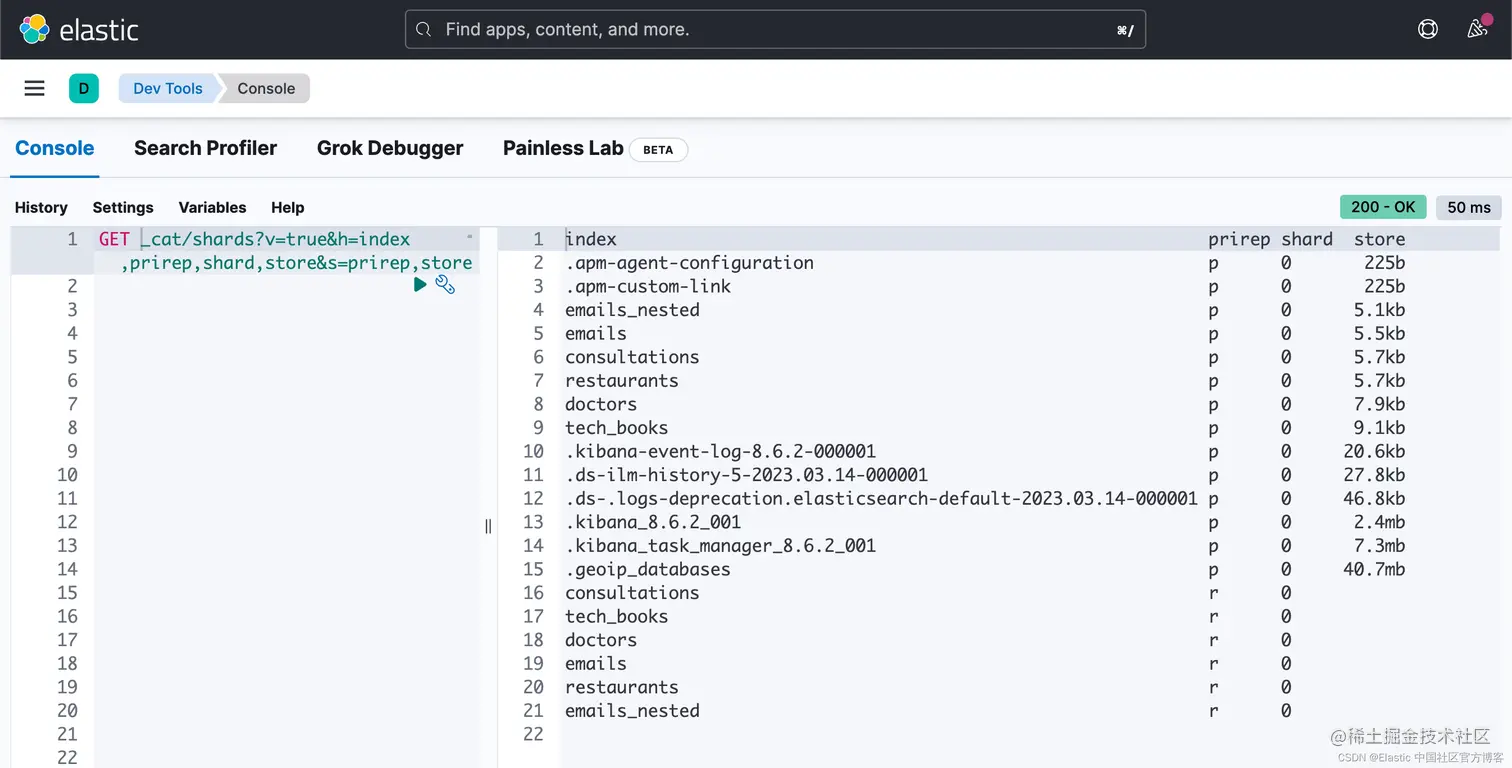1512x768 pixels.
Task: Click 'tech_books' on output line 9
Action: pos(616,428)
